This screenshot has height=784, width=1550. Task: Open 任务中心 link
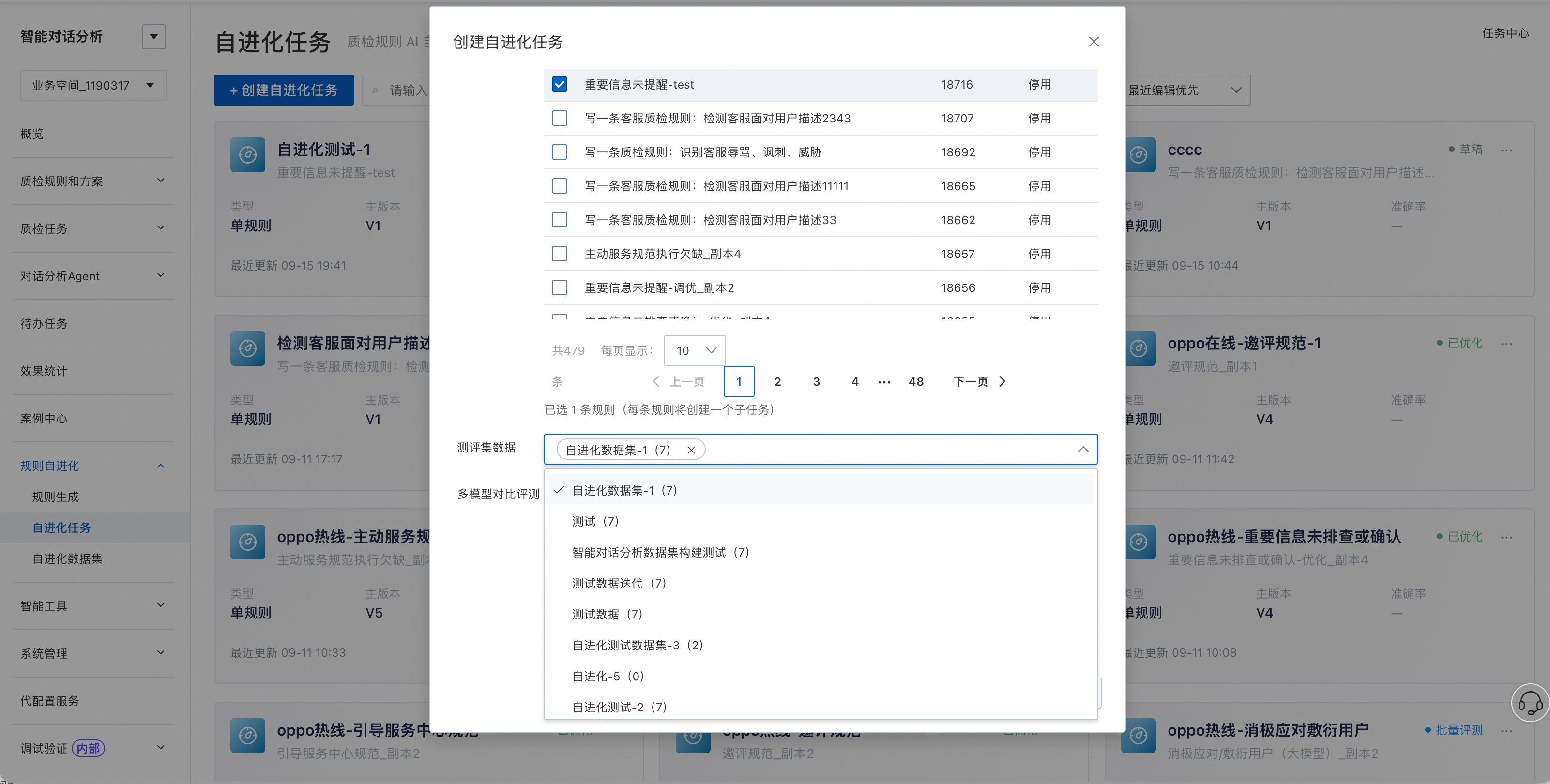pyautogui.click(x=1505, y=33)
